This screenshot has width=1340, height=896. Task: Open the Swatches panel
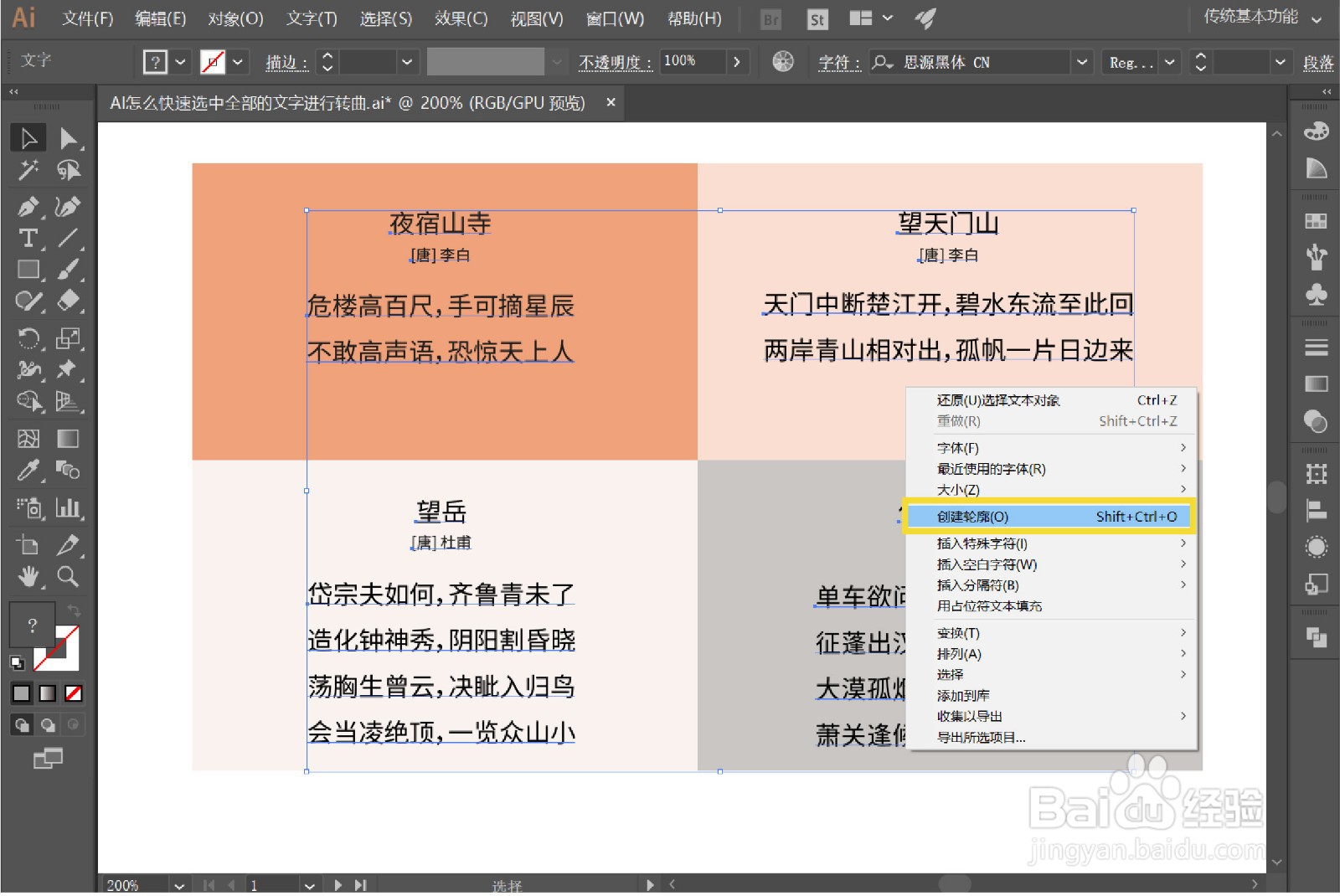click(x=1315, y=219)
